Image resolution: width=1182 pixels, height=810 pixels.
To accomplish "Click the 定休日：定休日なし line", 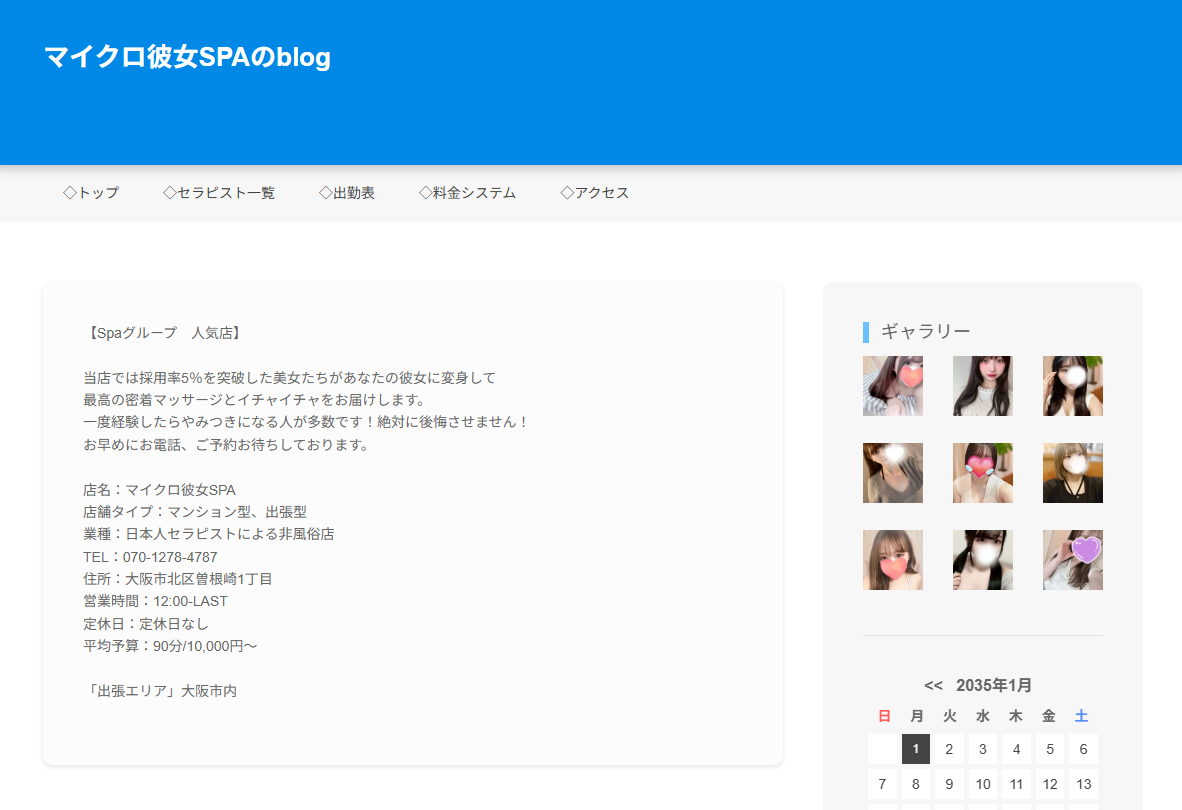I will tap(145, 624).
